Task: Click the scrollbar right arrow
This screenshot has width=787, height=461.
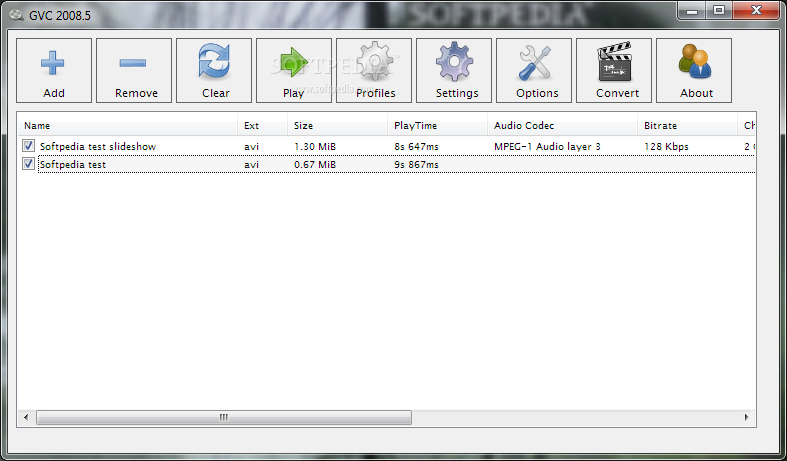Action: click(x=746, y=417)
